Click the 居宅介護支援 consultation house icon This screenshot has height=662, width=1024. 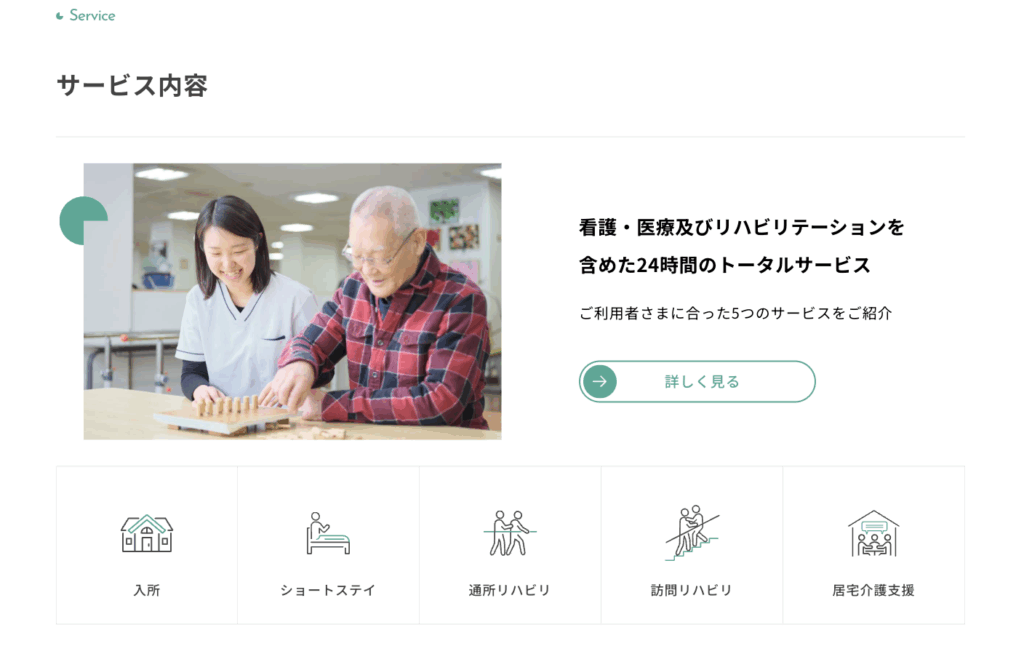(x=873, y=533)
